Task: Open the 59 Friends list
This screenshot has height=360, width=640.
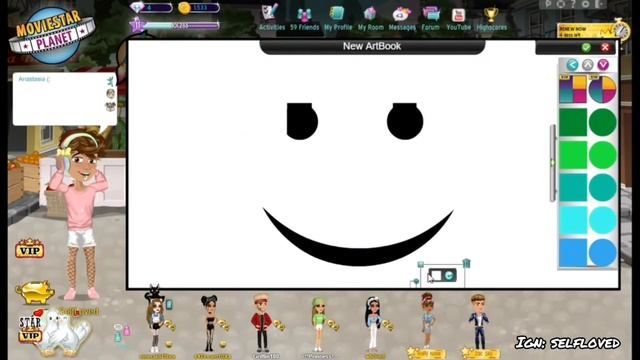Action: 304,18
